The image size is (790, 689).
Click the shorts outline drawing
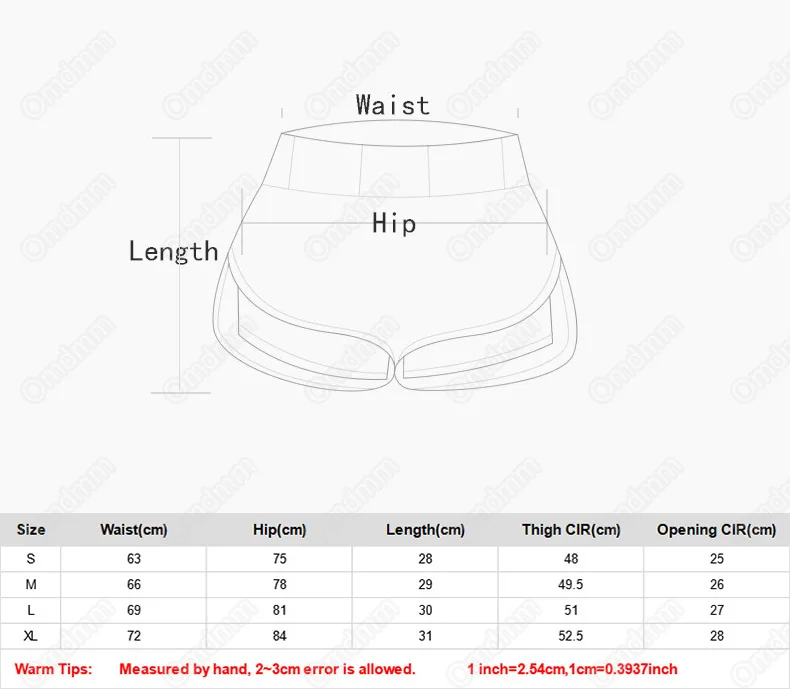(395, 255)
